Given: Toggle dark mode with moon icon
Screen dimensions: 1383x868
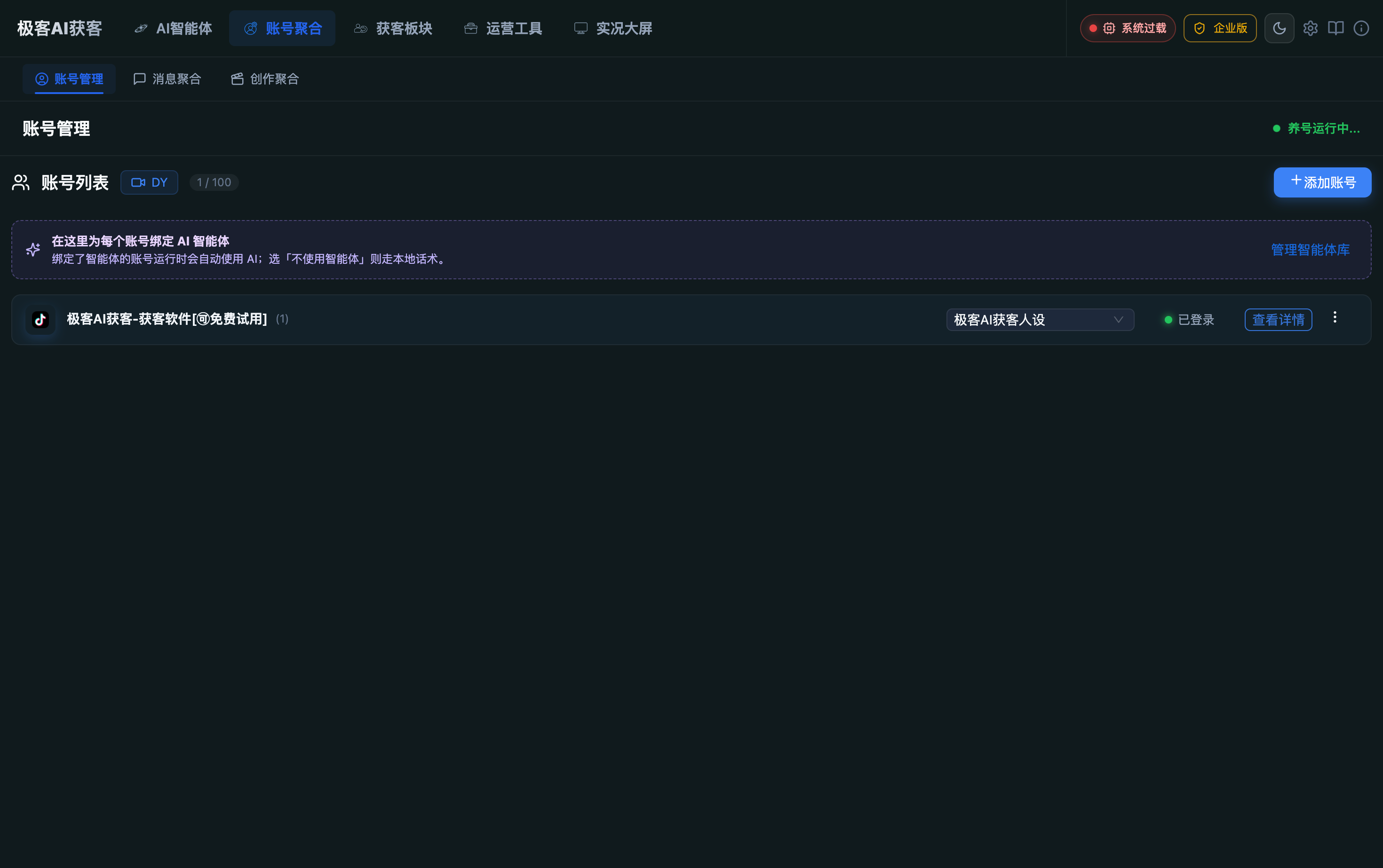Looking at the screenshot, I should pos(1279,28).
